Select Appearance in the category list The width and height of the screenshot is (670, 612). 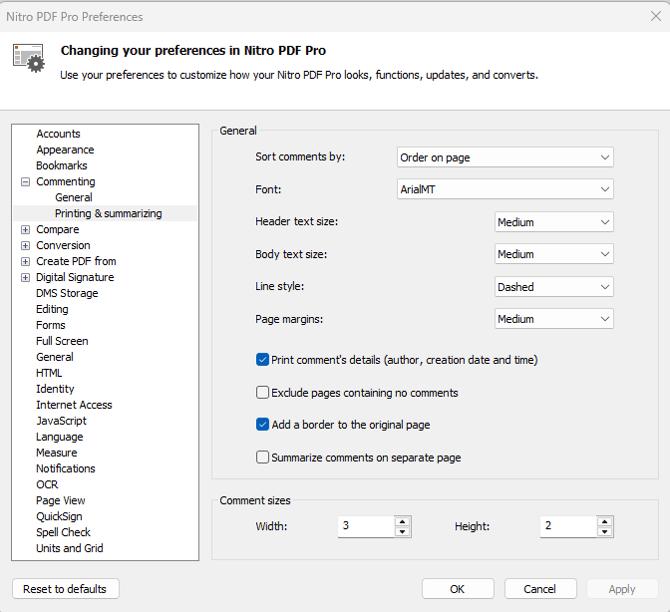(65, 150)
